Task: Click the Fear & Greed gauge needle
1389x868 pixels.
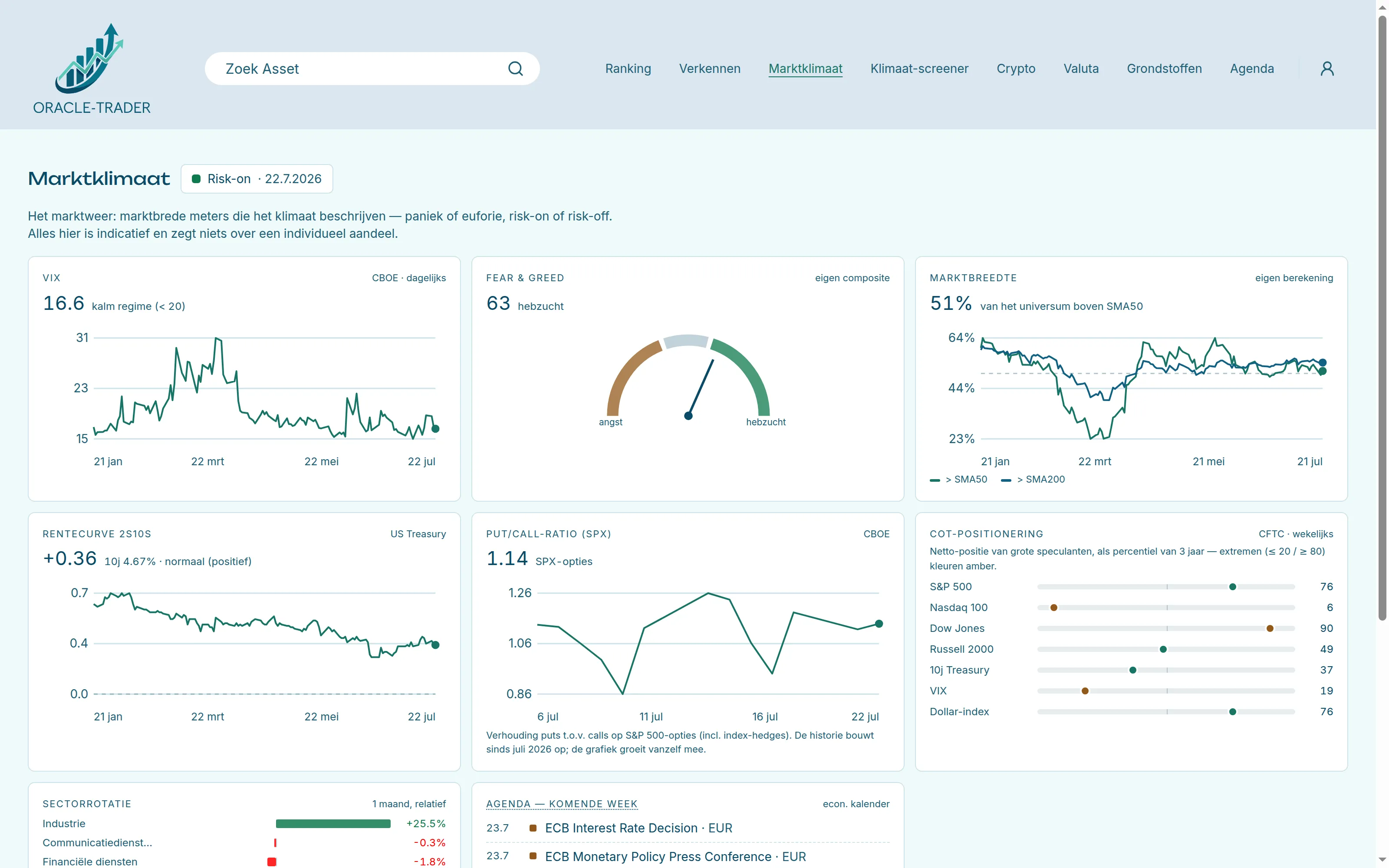Action: coord(701,389)
